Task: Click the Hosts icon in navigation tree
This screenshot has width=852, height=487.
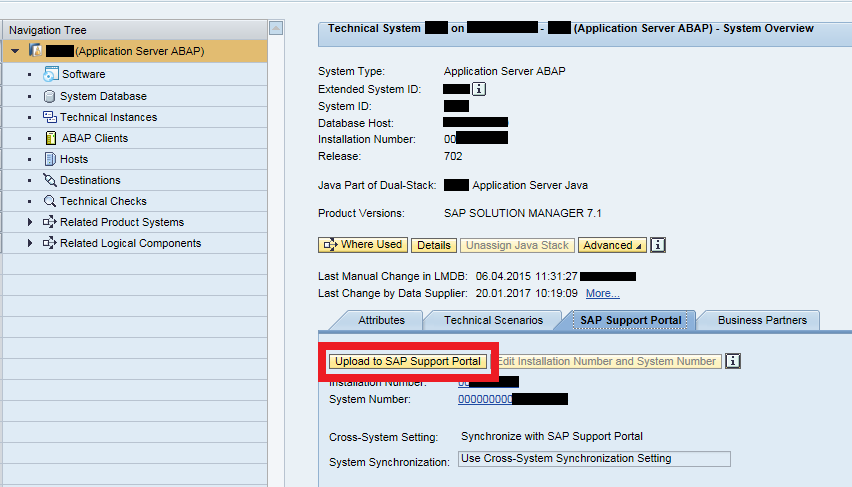Action: coord(49,159)
